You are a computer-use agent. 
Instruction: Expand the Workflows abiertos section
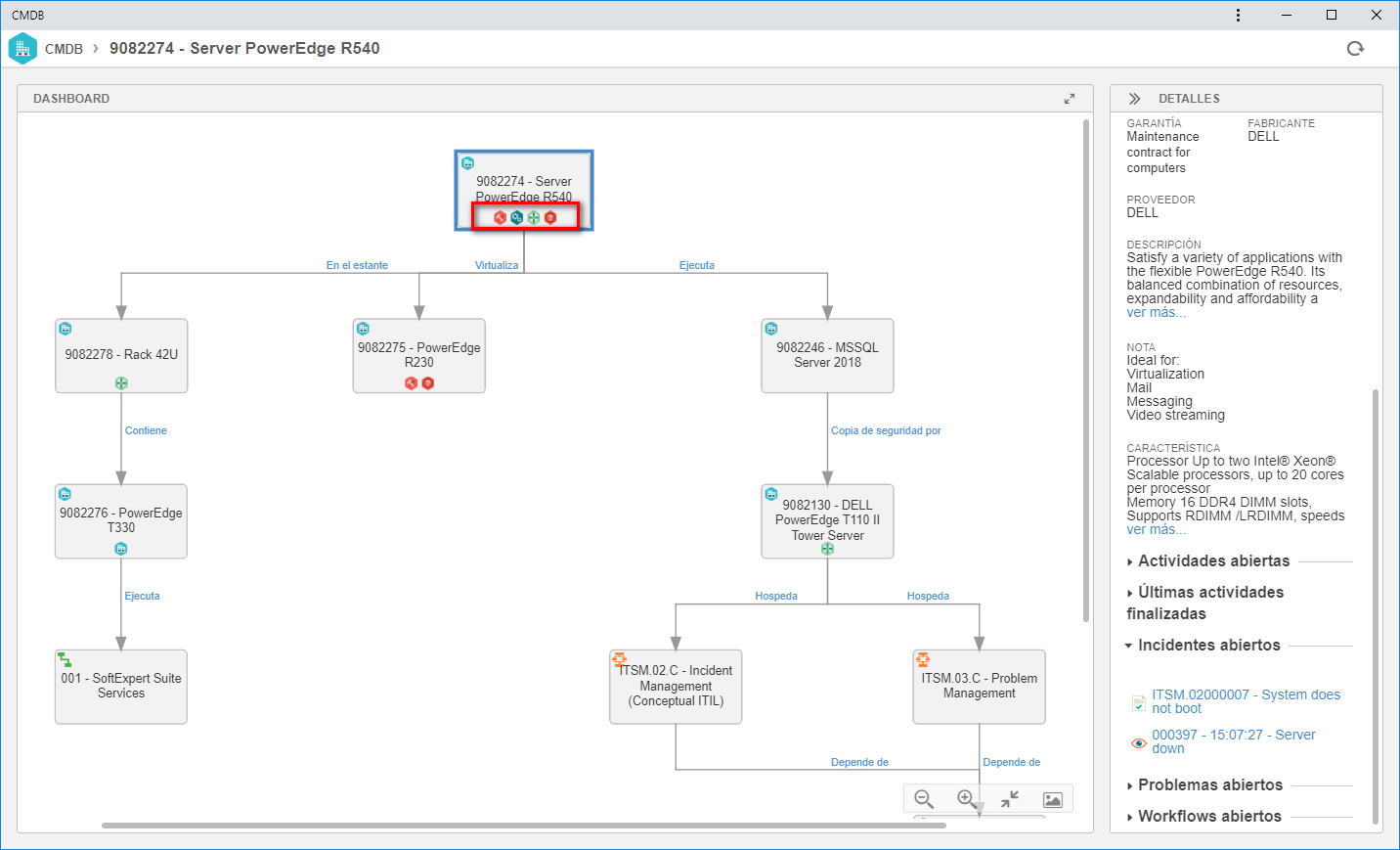coord(1203,817)
